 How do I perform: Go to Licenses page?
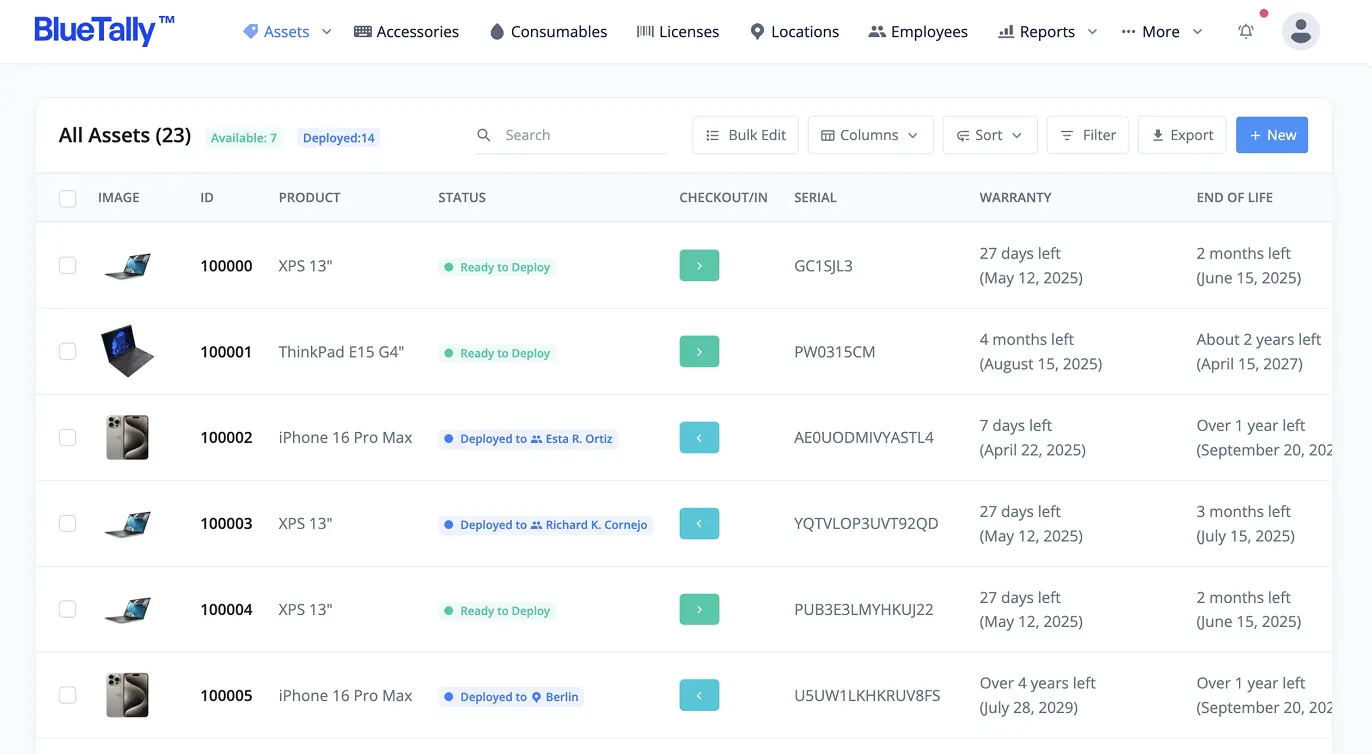pos(678,32)
